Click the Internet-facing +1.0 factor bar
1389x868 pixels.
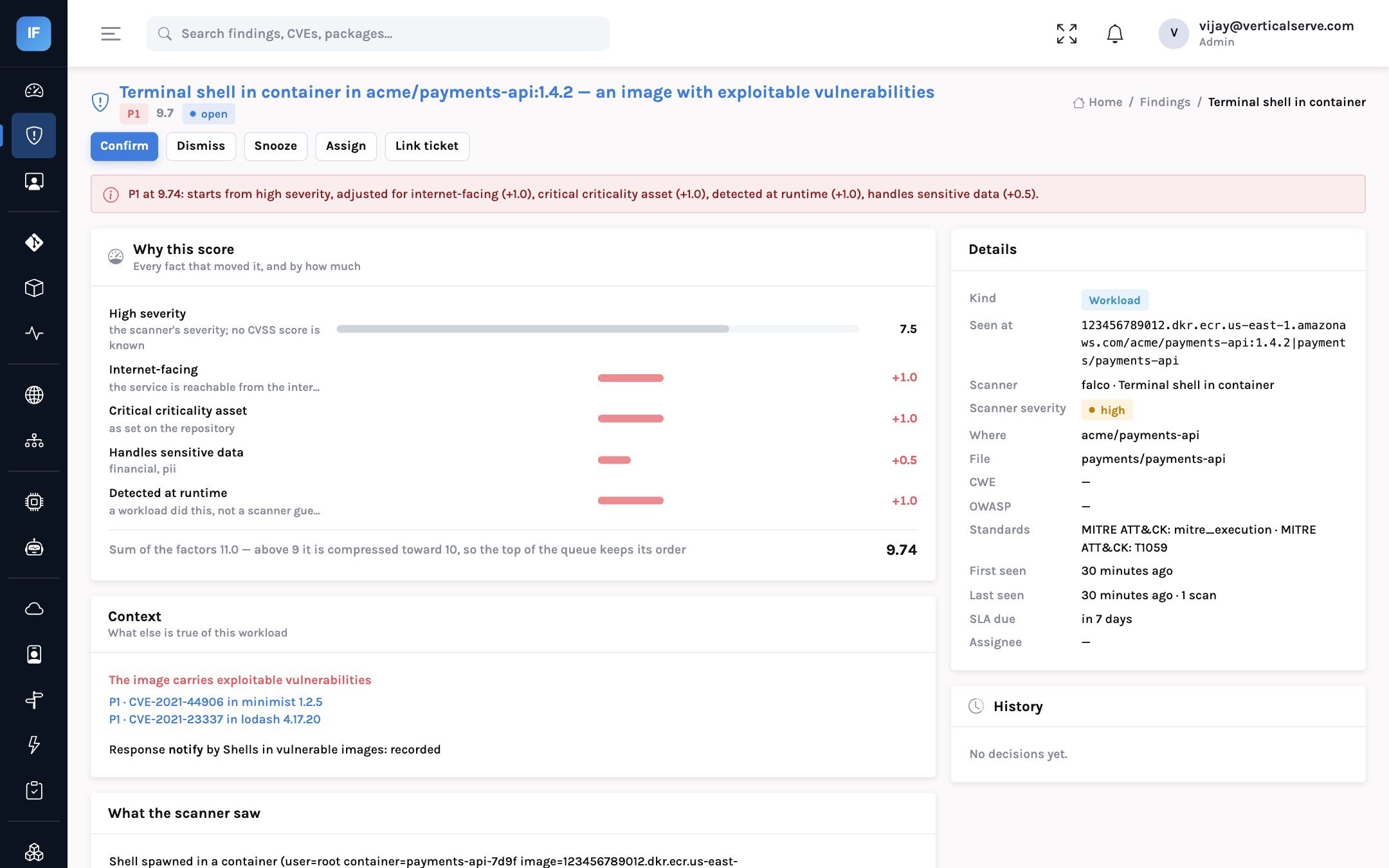(630, 378)
